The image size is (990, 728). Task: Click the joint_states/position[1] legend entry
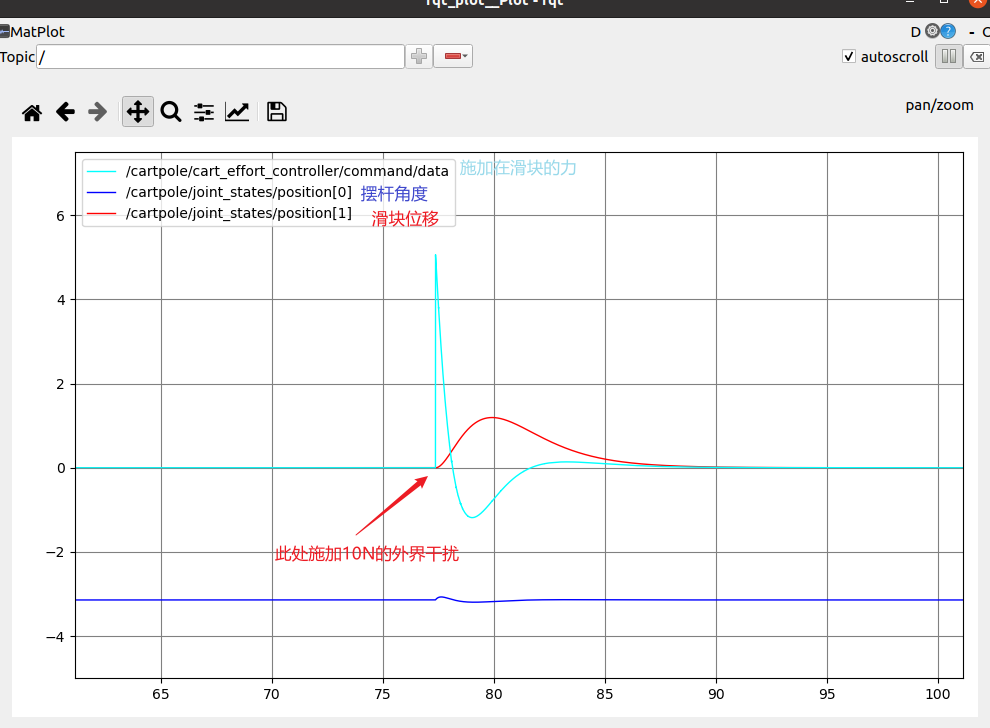tap(219, 213)
